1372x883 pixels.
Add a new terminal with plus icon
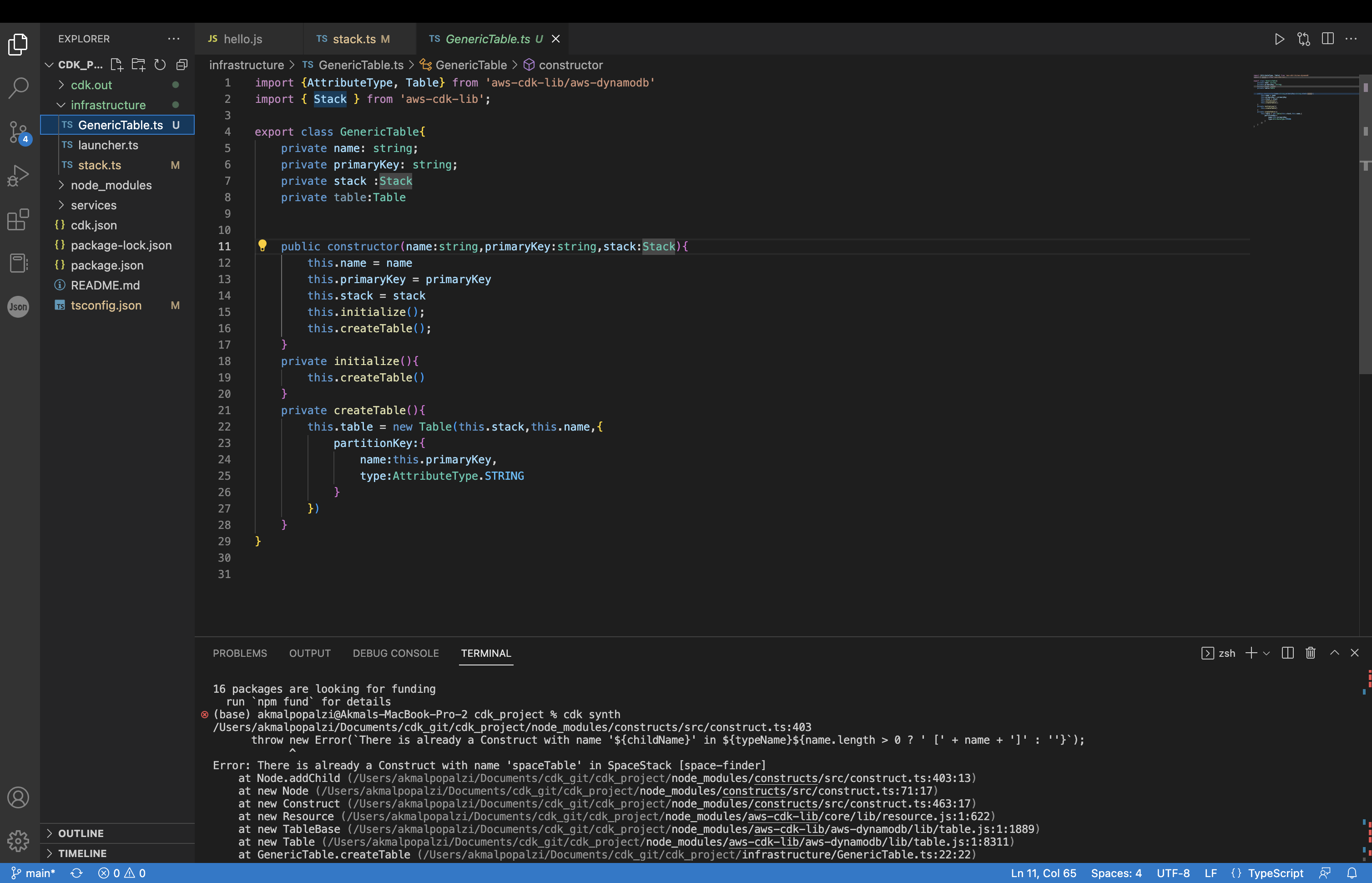pos(1251,653)
